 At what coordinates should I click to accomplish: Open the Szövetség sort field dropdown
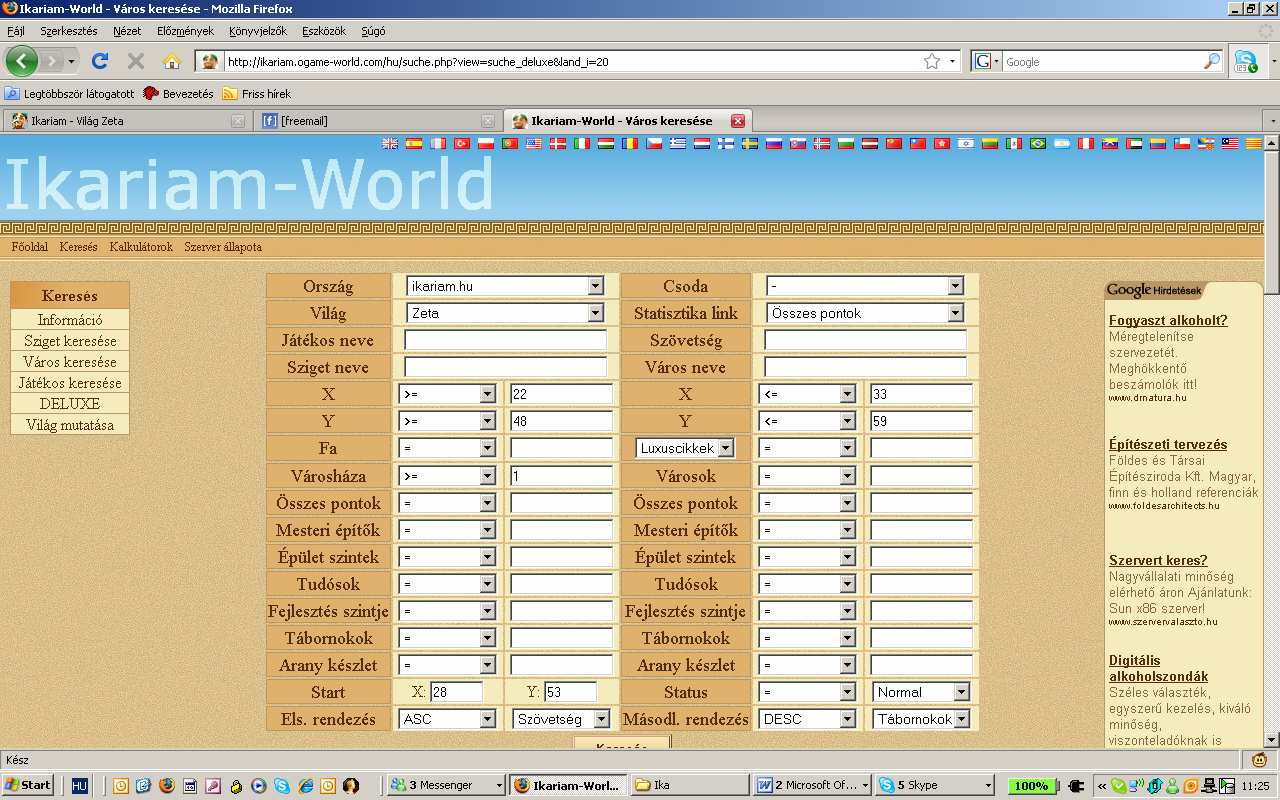pyautogui.click(x=562, y=719)
